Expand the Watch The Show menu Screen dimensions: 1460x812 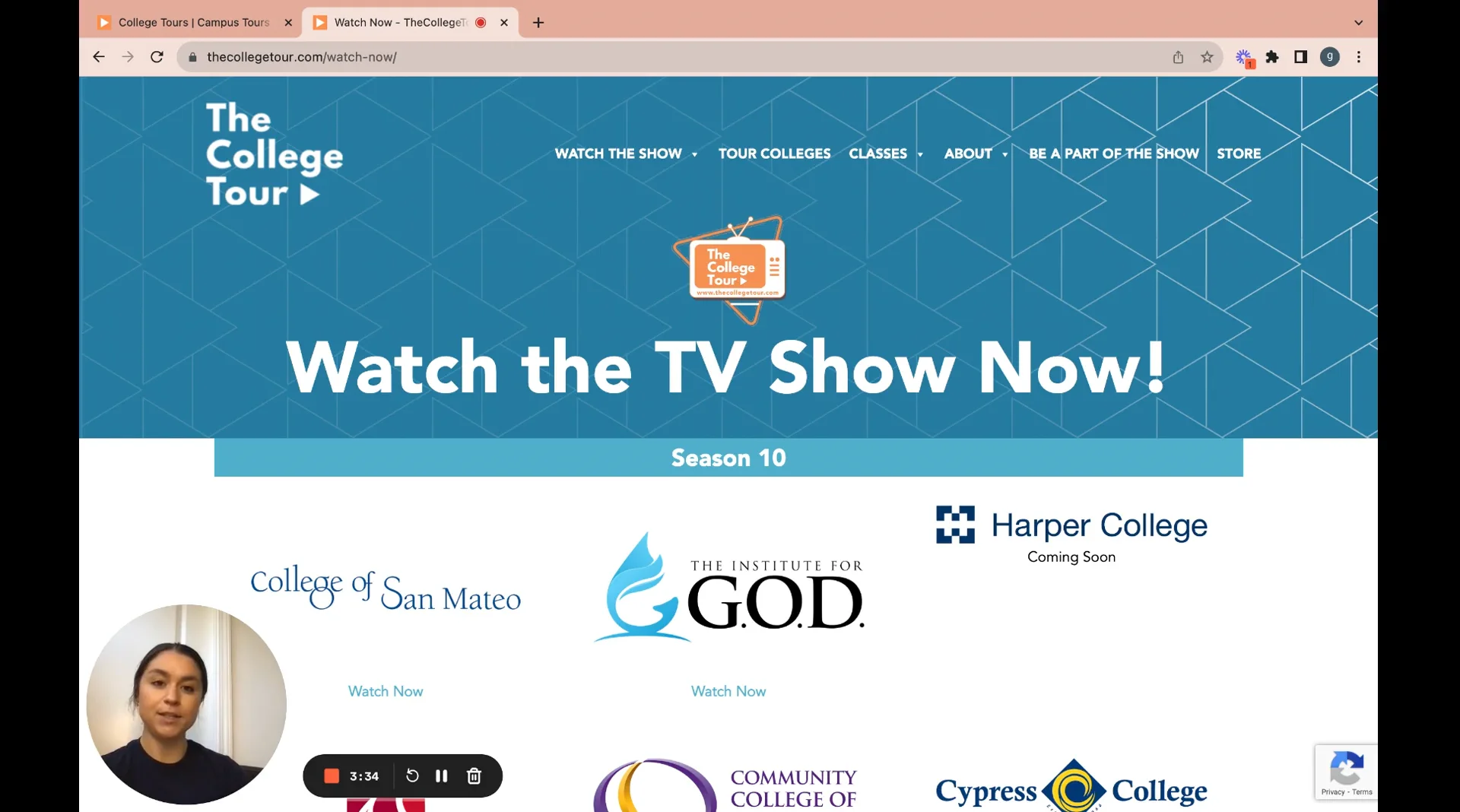(x=626, y=154)
